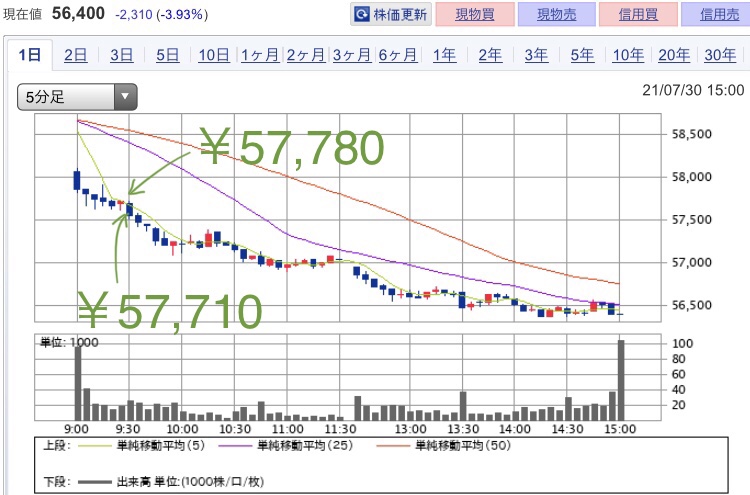Select the 1日 chart tab
Screen dimensions: 750x495
pos(30,55)
